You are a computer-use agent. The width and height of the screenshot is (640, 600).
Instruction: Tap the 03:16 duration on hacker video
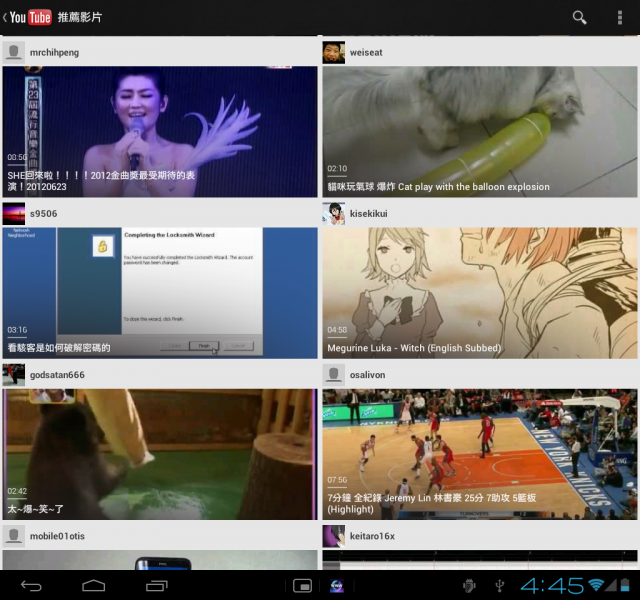pos(17,329)
